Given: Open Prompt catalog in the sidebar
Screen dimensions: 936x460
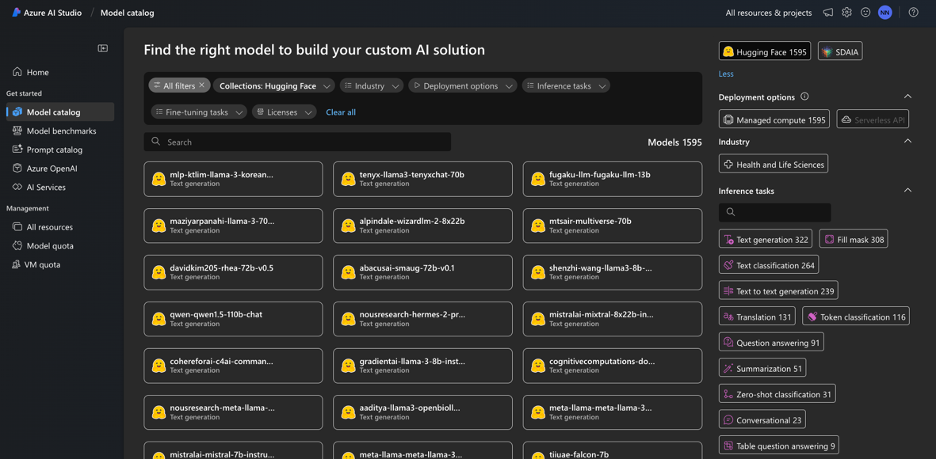Looking at the screenshot, I should coord(60,150).
